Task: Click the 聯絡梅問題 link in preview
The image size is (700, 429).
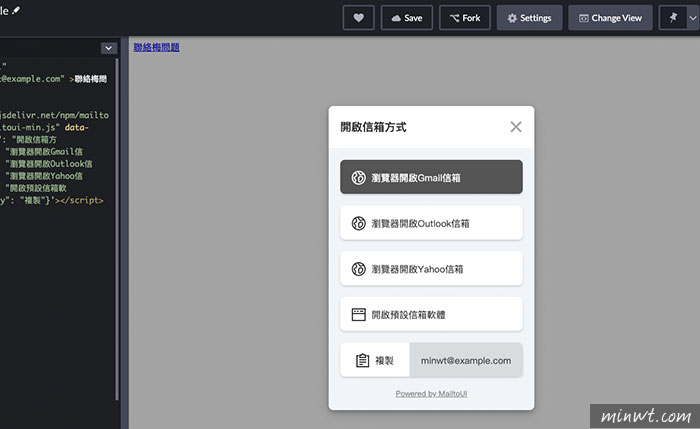Action: tap(156, 47)
